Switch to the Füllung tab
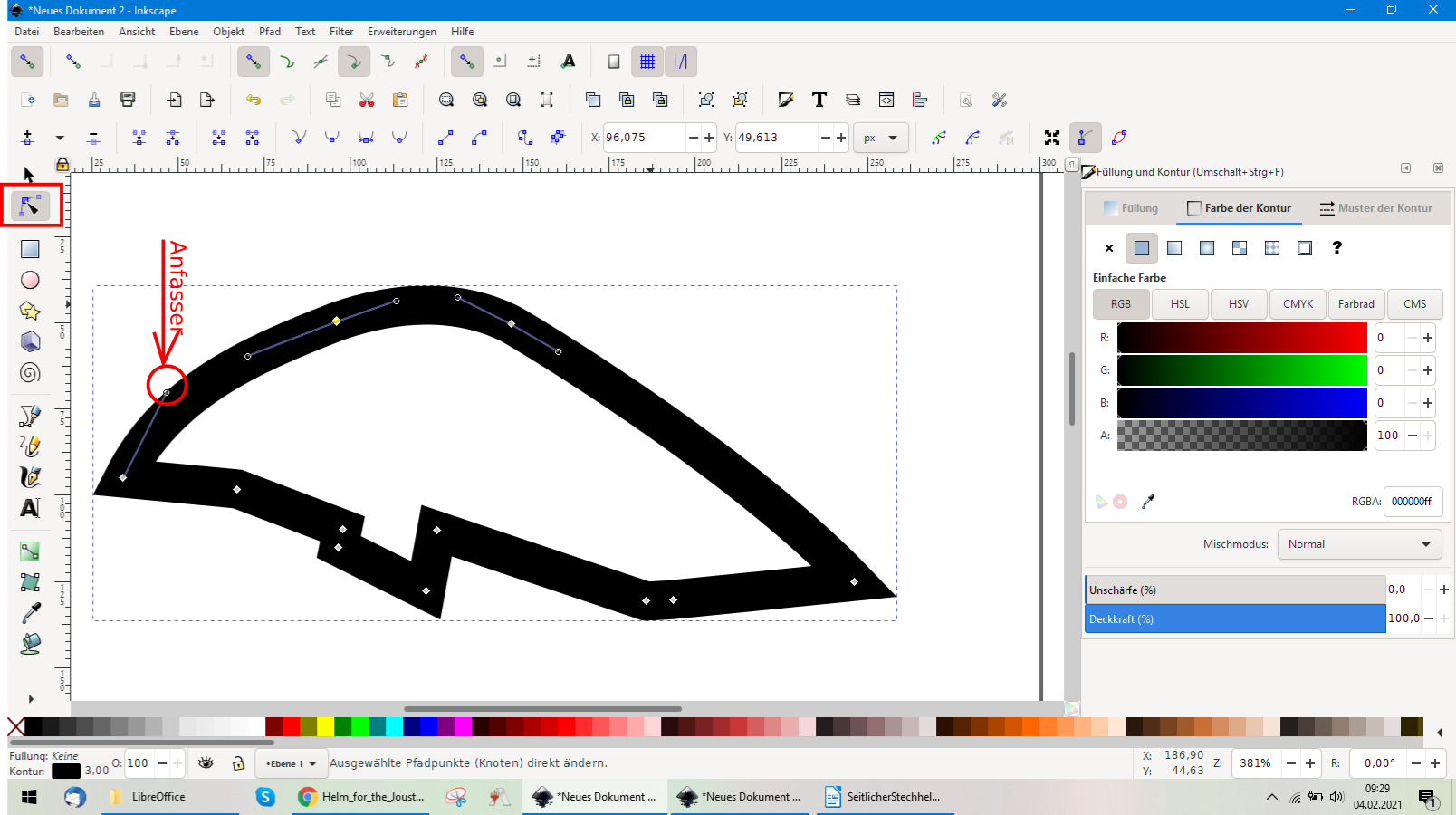 [1131, 208]
